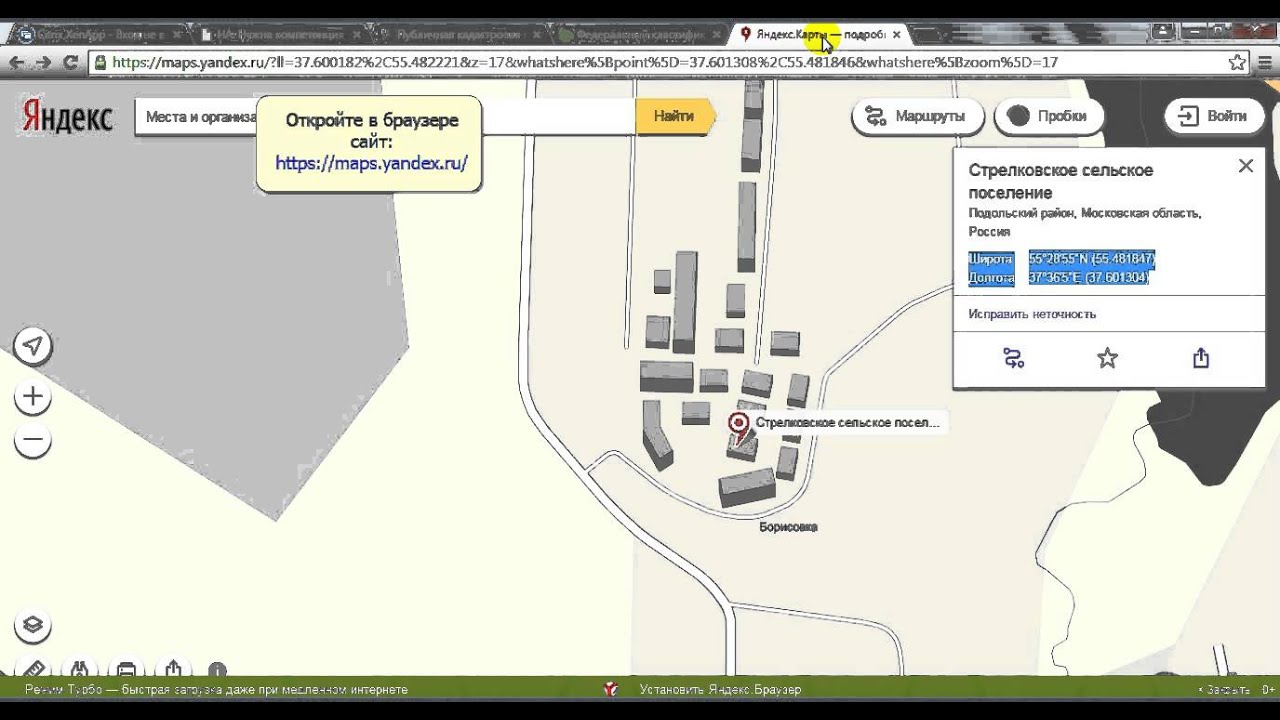This screenshot has width=1280, height=720.
Task: Click the browser address bar URL
Action: coord(585,62)
